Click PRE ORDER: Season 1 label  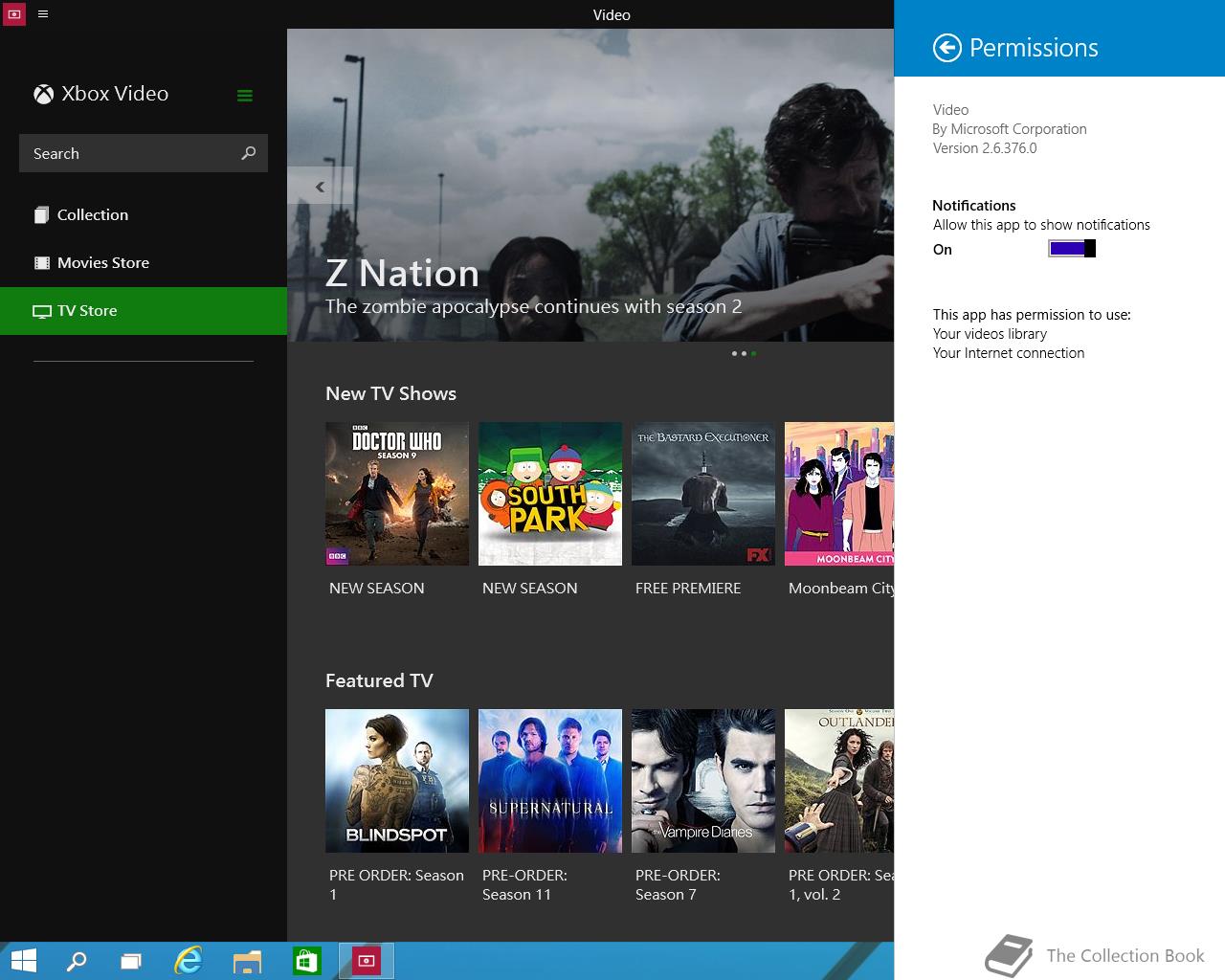396,884
